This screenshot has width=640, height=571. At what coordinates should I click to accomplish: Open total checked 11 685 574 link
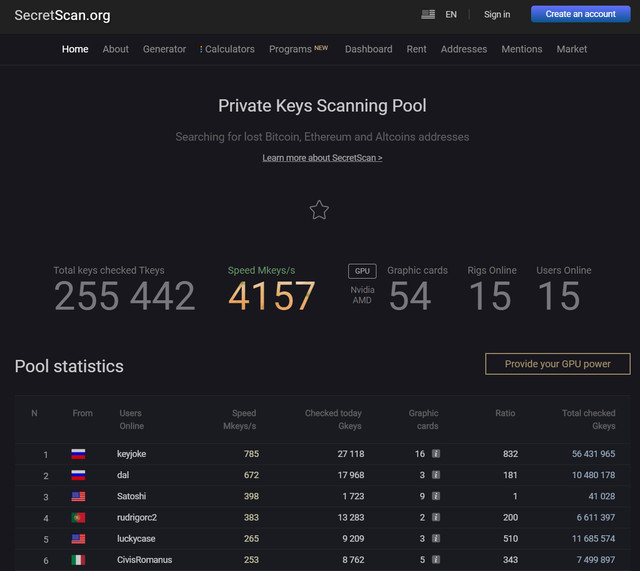(x=593, y=538)
